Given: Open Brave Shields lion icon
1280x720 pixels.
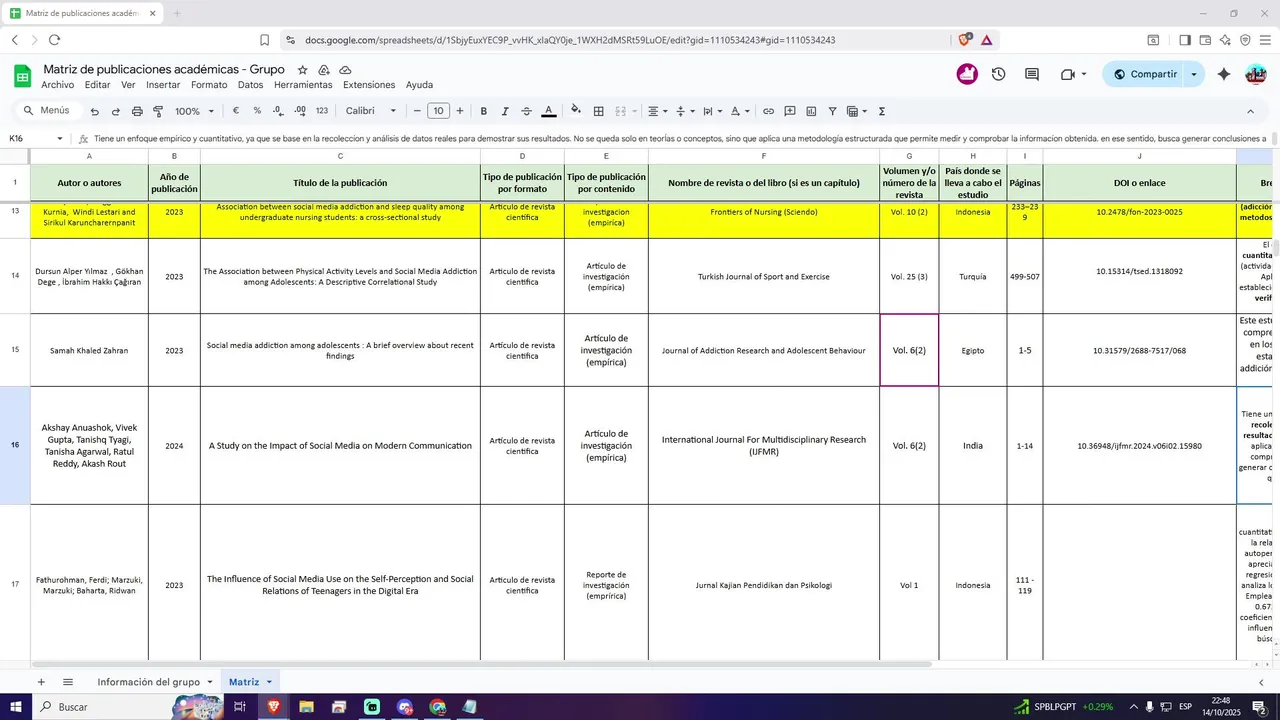Looking at the screenshot, I should [x=965, y=40].
